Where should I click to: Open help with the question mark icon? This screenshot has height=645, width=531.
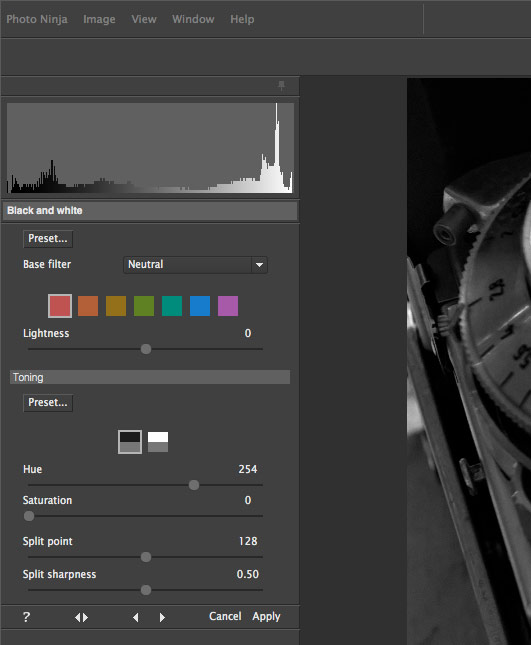point(26,617)
